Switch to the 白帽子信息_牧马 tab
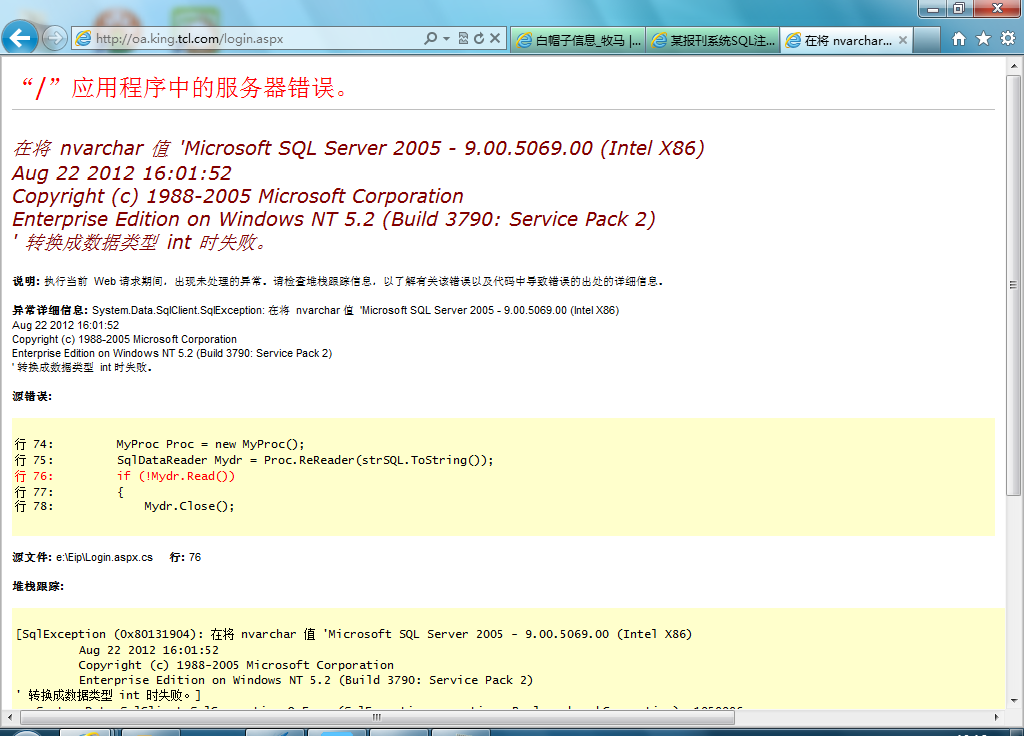 pyautogui.click(x=577, y=40)
